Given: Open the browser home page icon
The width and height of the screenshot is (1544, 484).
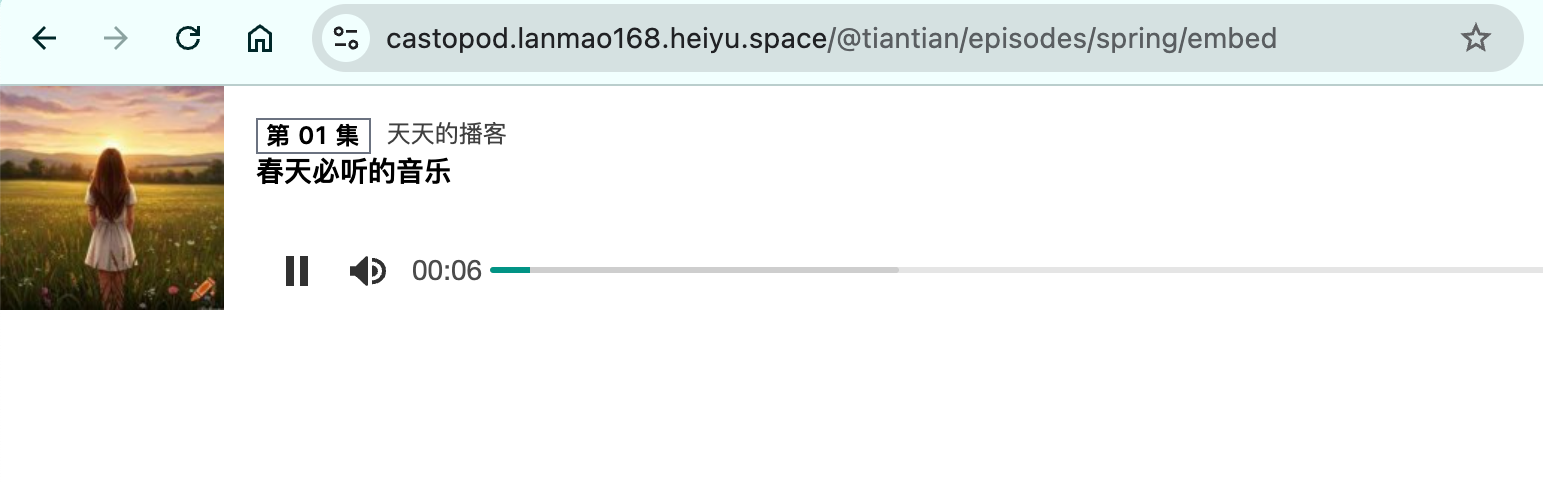Looking at the screenshot, I should [260, 39].
